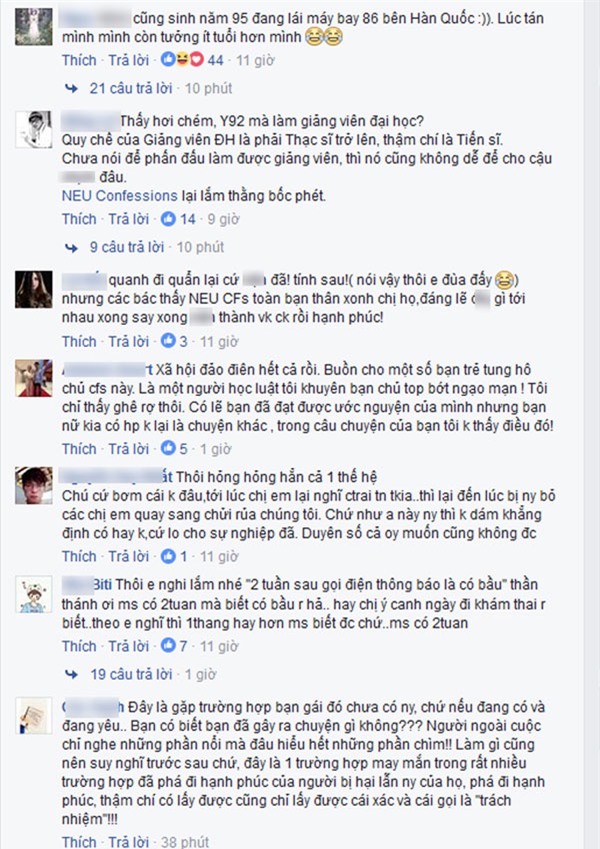Open reaction icons on the 44-reaction comment
The height and width of the screenshot is (849, 600).
click(182, 60)
